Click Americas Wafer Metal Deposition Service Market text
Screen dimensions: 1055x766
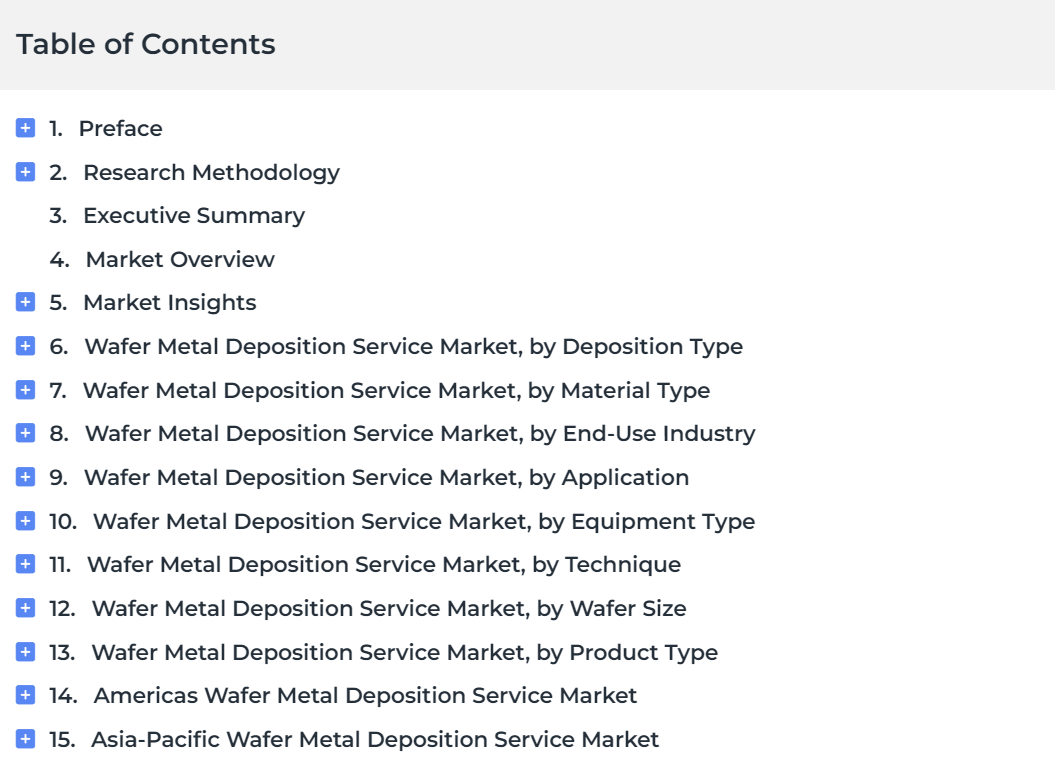click(365, 696)
